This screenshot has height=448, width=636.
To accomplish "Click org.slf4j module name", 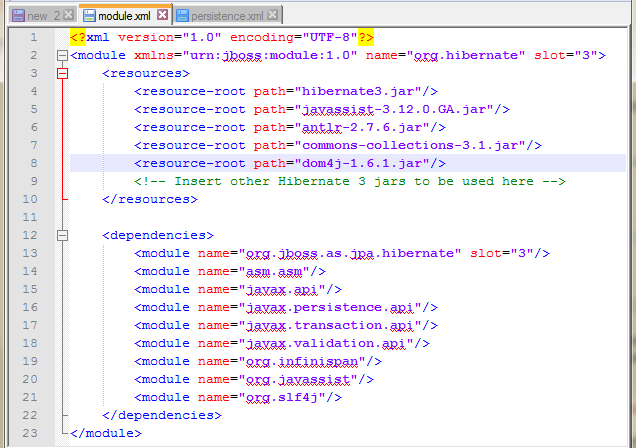I will tap(282, 397).
